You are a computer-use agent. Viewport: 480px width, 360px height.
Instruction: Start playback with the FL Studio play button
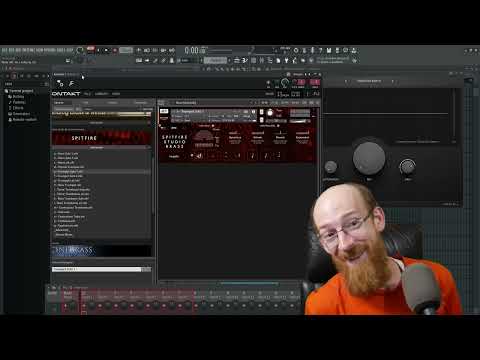coord(99,50)
